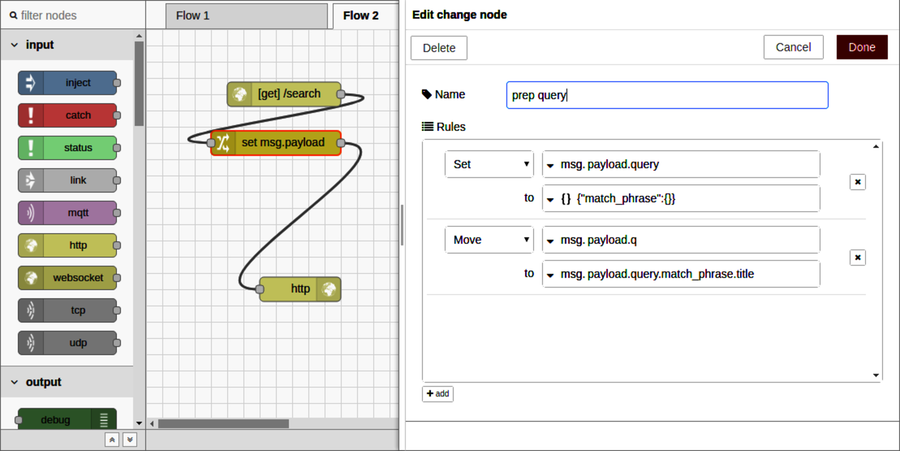
Task: Select the catch node in palette
Action: click(x=67, y=115)
